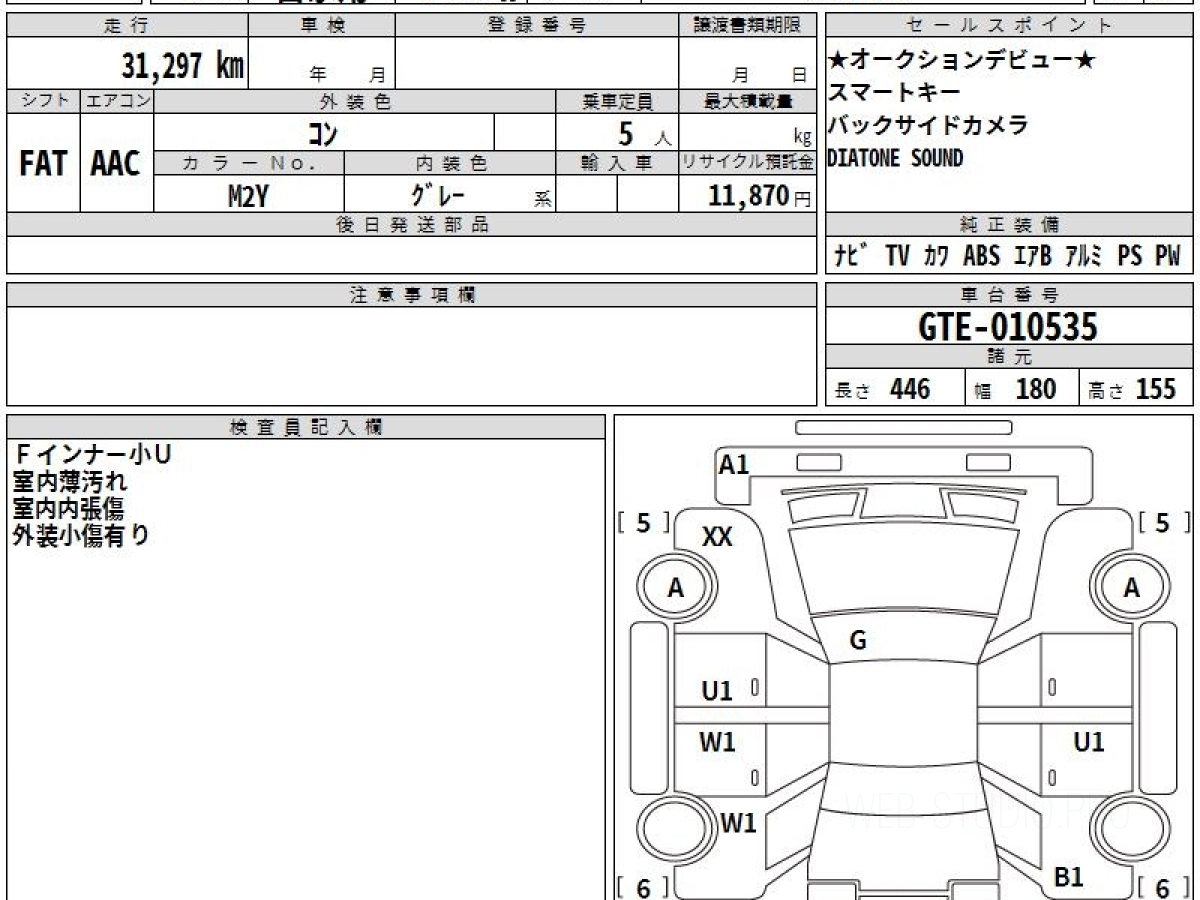Click the U1 mark on the right door
Viewport: 1200px width, 900px height.
[x=1088, y=742]
